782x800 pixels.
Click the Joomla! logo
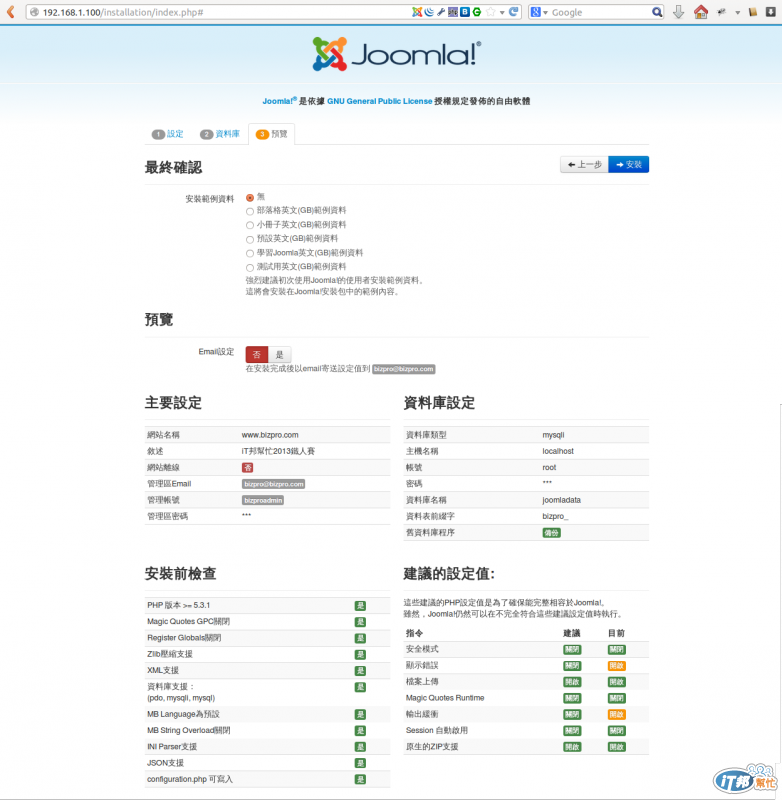pyautogui.click(x=396, y=54)
